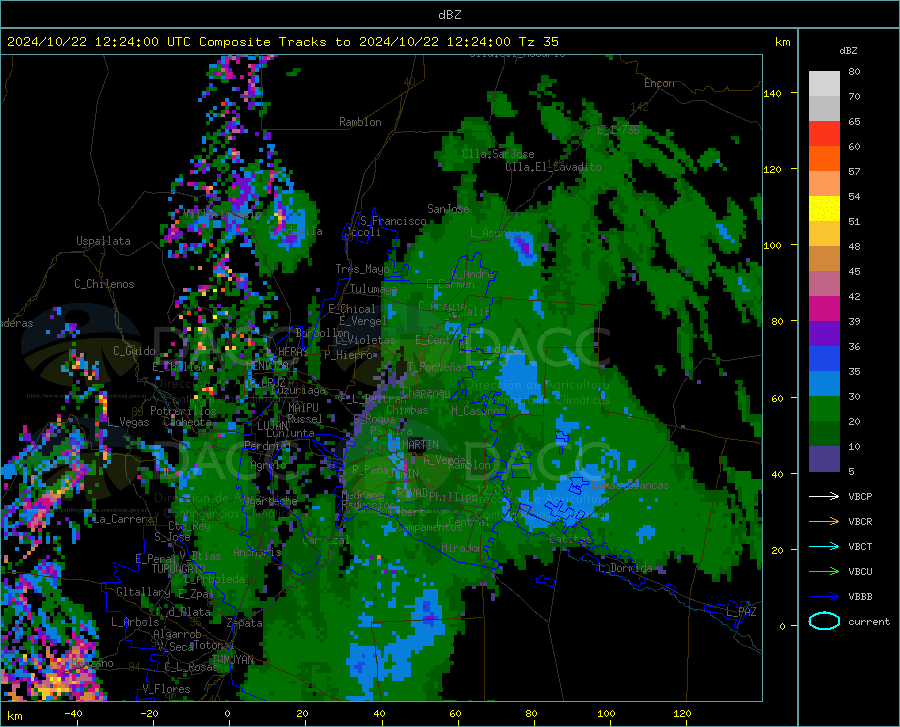This screenshot has width=900, height=727.
Task: Click the cyan 'current' ellipse legend icon
Action: pyautogui.click(x=824, y=621)
